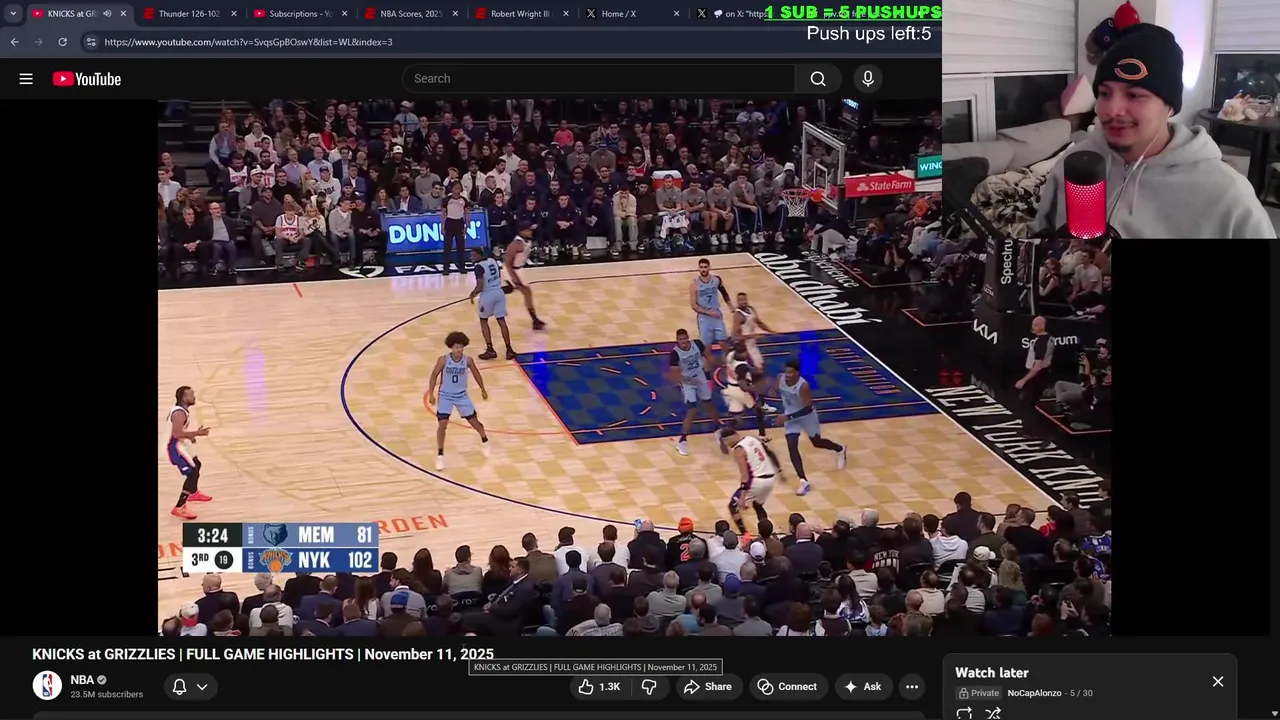This screenshot has width=1280, height=720.
Task: Open the more actions ellipsis menu
Action: [x=912, y=687]
